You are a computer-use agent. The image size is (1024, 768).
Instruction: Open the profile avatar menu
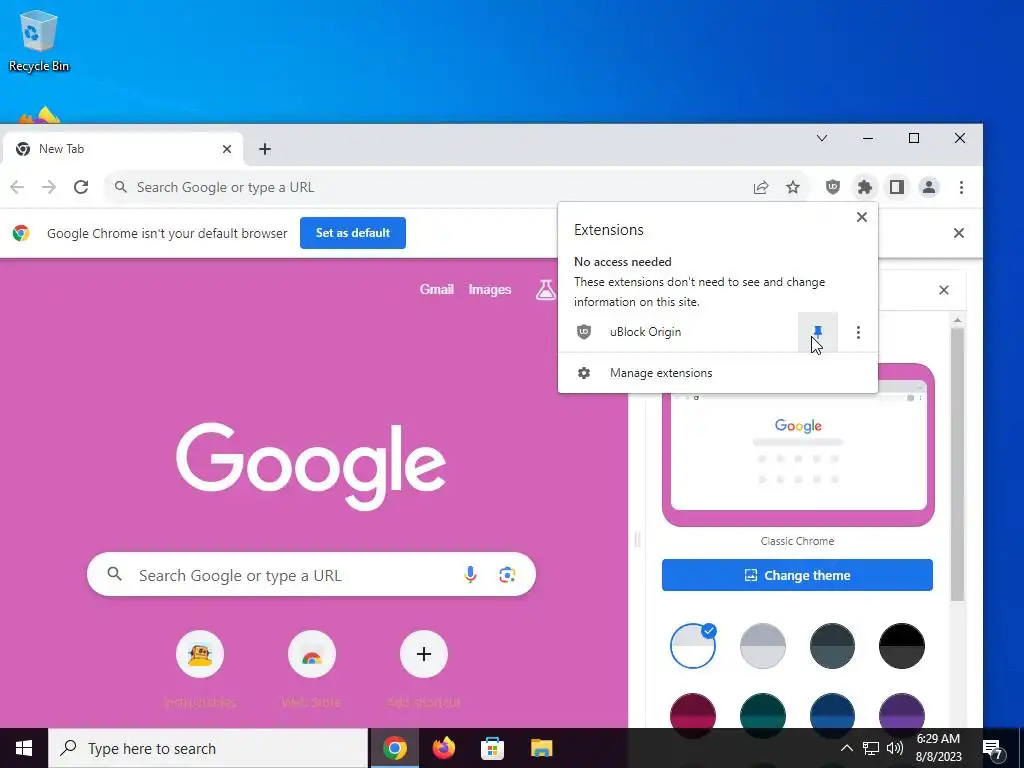point(929,187)
